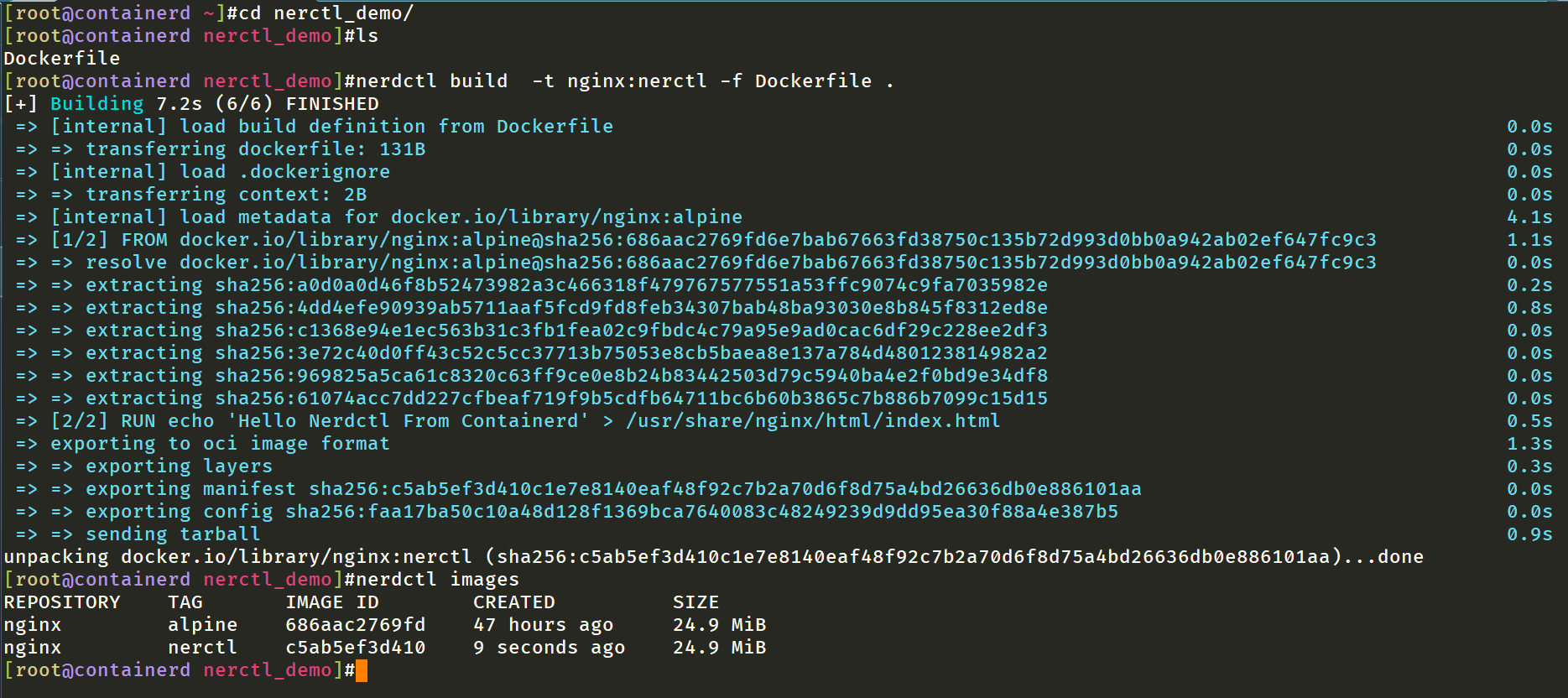Screen dimensions: 1568x698
Task: Click the '9 seconds ago' created value
Action: pyautogui.click(x=550, y=648)
